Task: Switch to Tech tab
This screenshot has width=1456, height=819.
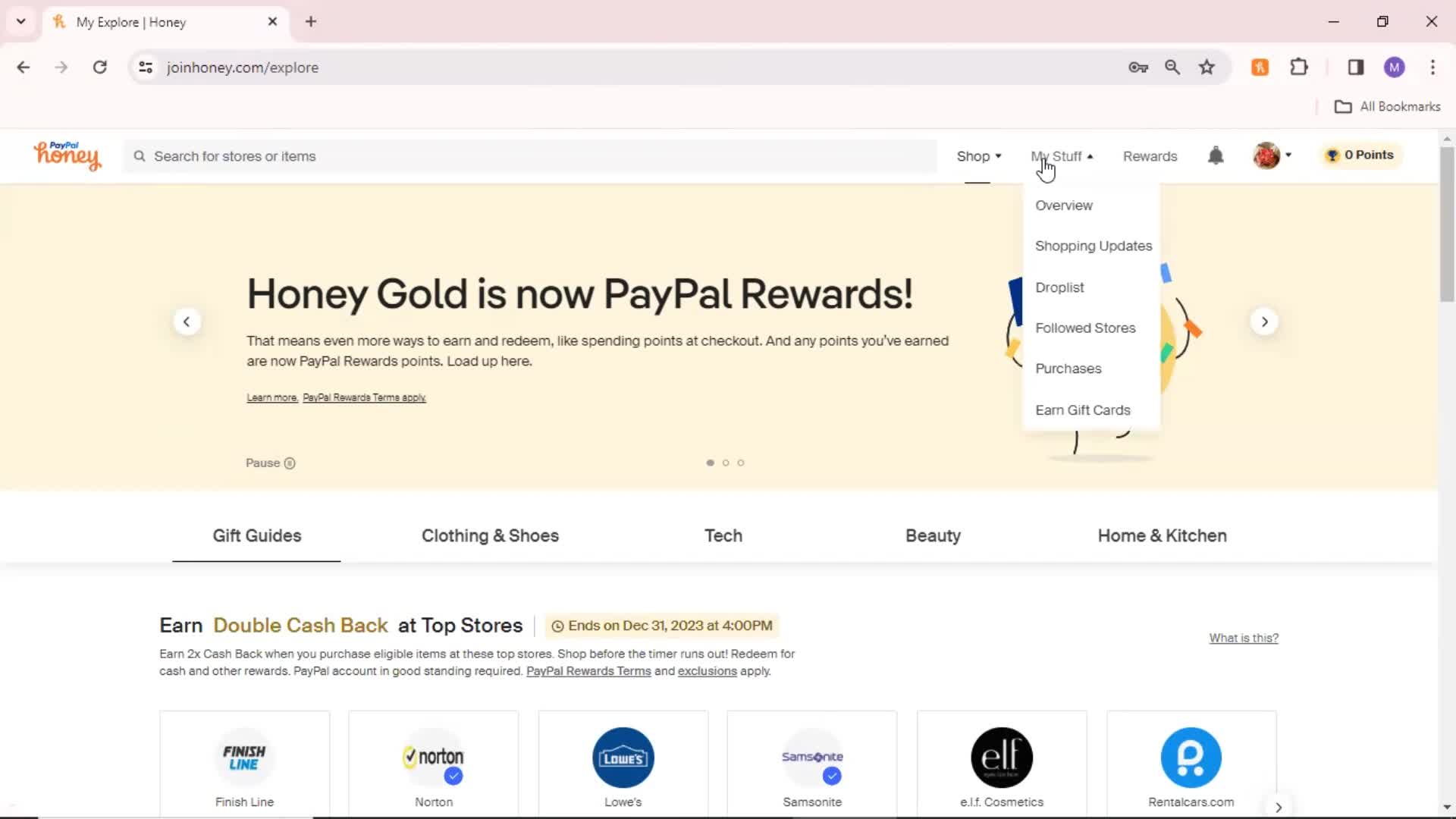Action: (723, 536)
